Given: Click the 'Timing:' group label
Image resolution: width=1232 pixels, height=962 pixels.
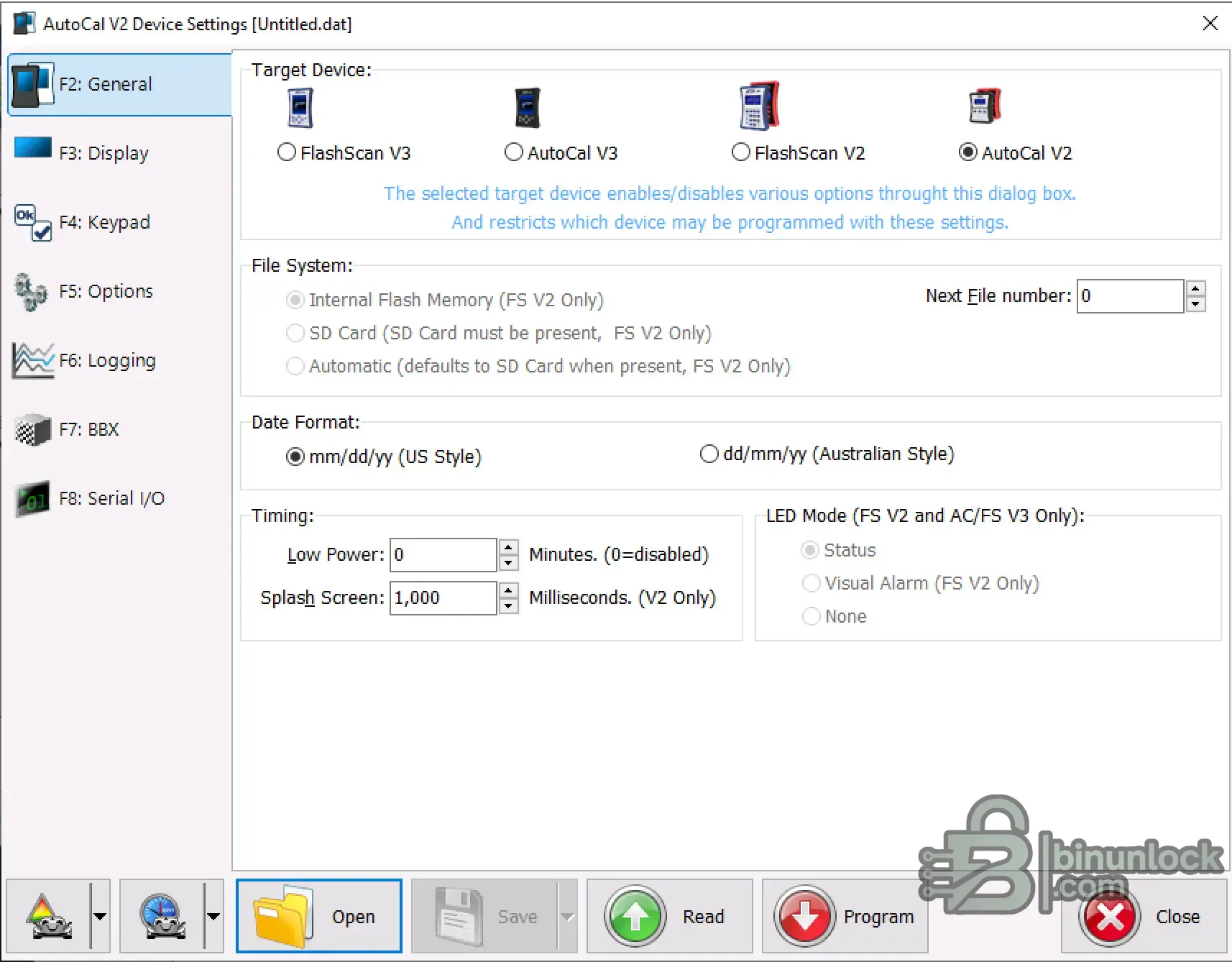Looking at the screenshot, I should (282, 516).
